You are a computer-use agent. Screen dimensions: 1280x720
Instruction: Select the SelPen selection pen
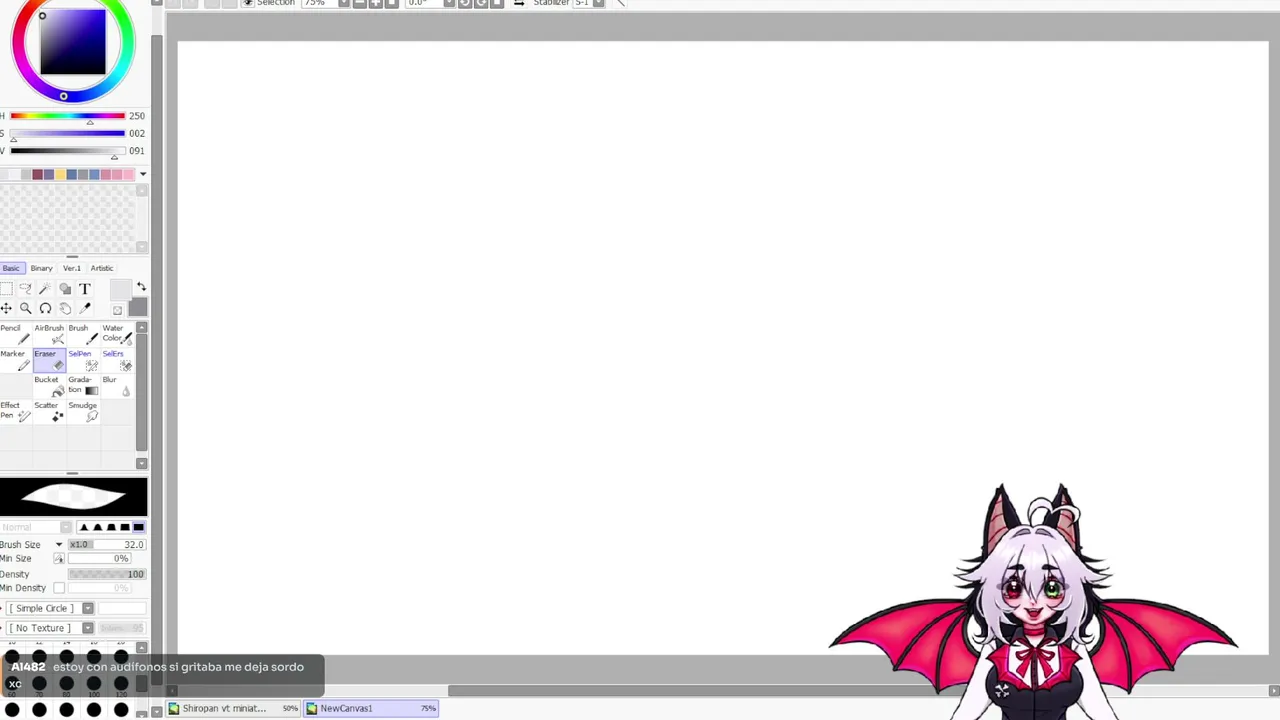(x=83, y=360)
